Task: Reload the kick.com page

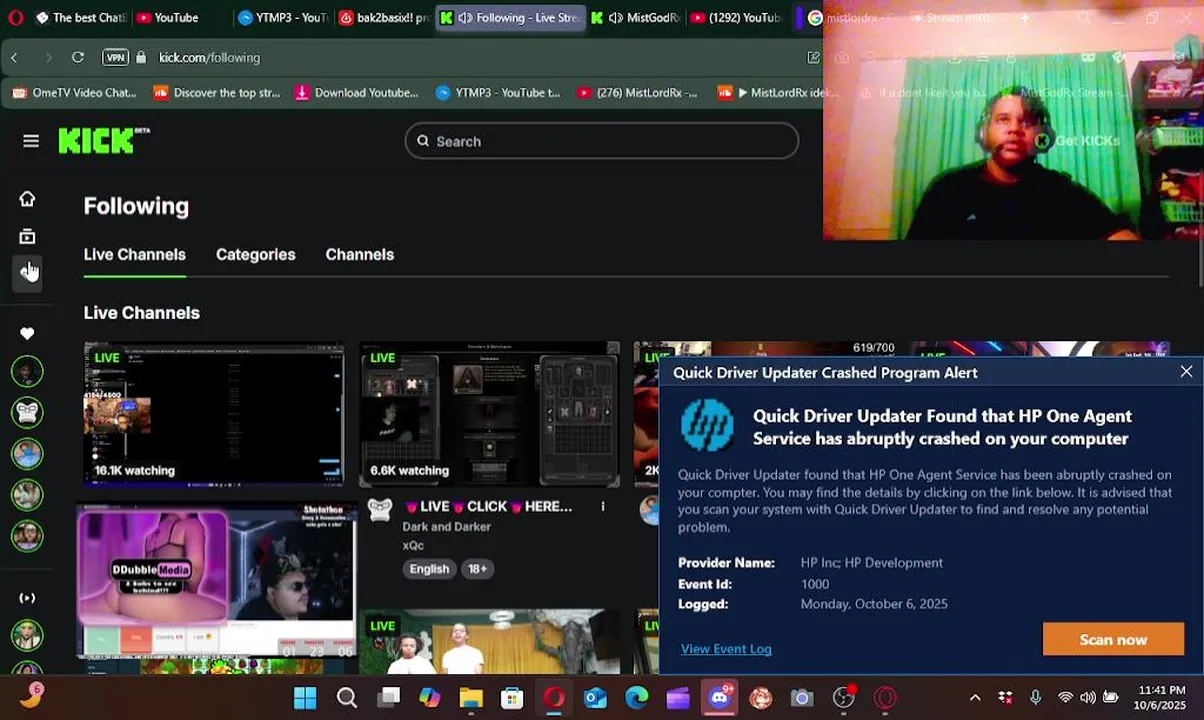Action: [77, 57]
